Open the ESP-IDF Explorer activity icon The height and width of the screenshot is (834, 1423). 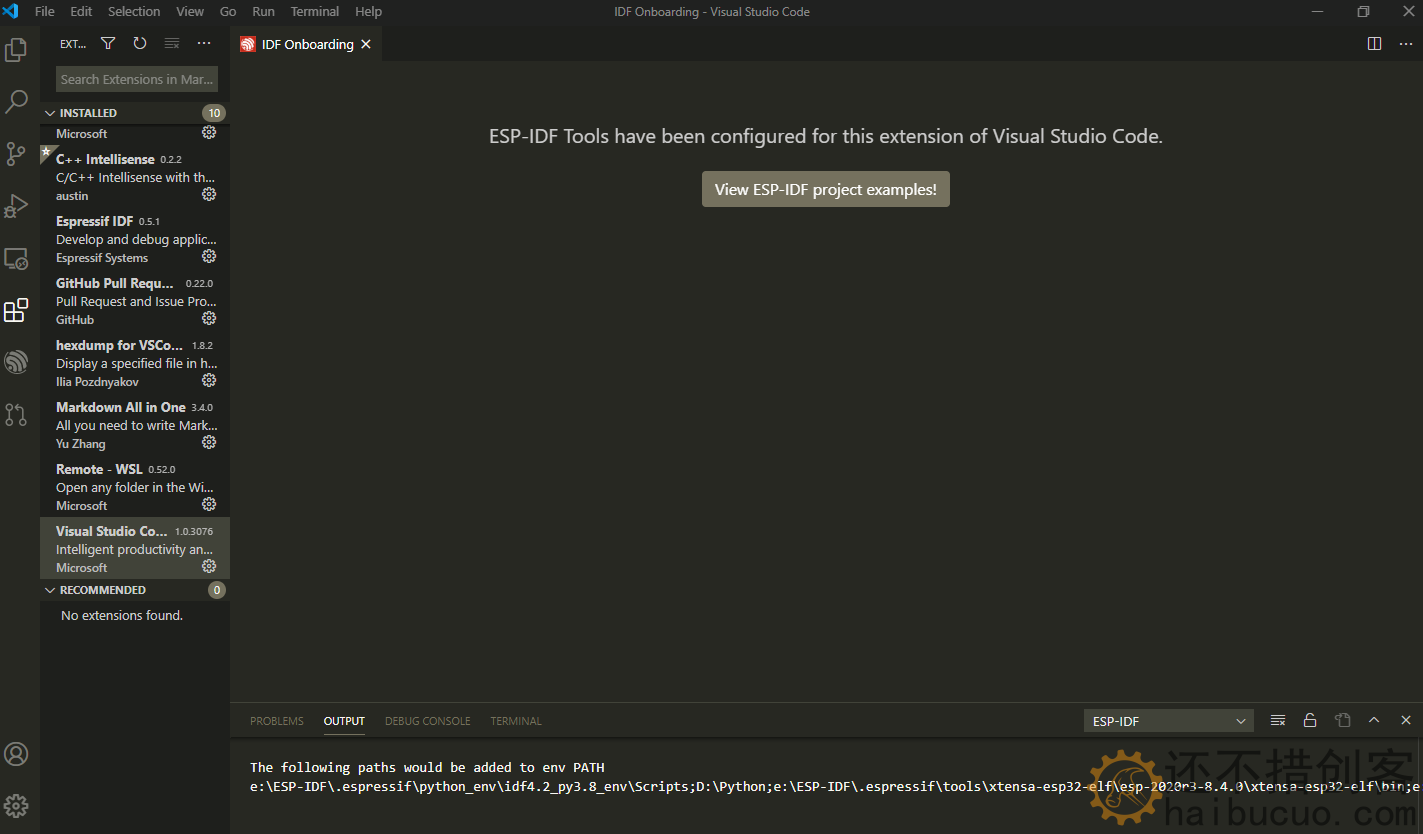[x=16, y=362]
